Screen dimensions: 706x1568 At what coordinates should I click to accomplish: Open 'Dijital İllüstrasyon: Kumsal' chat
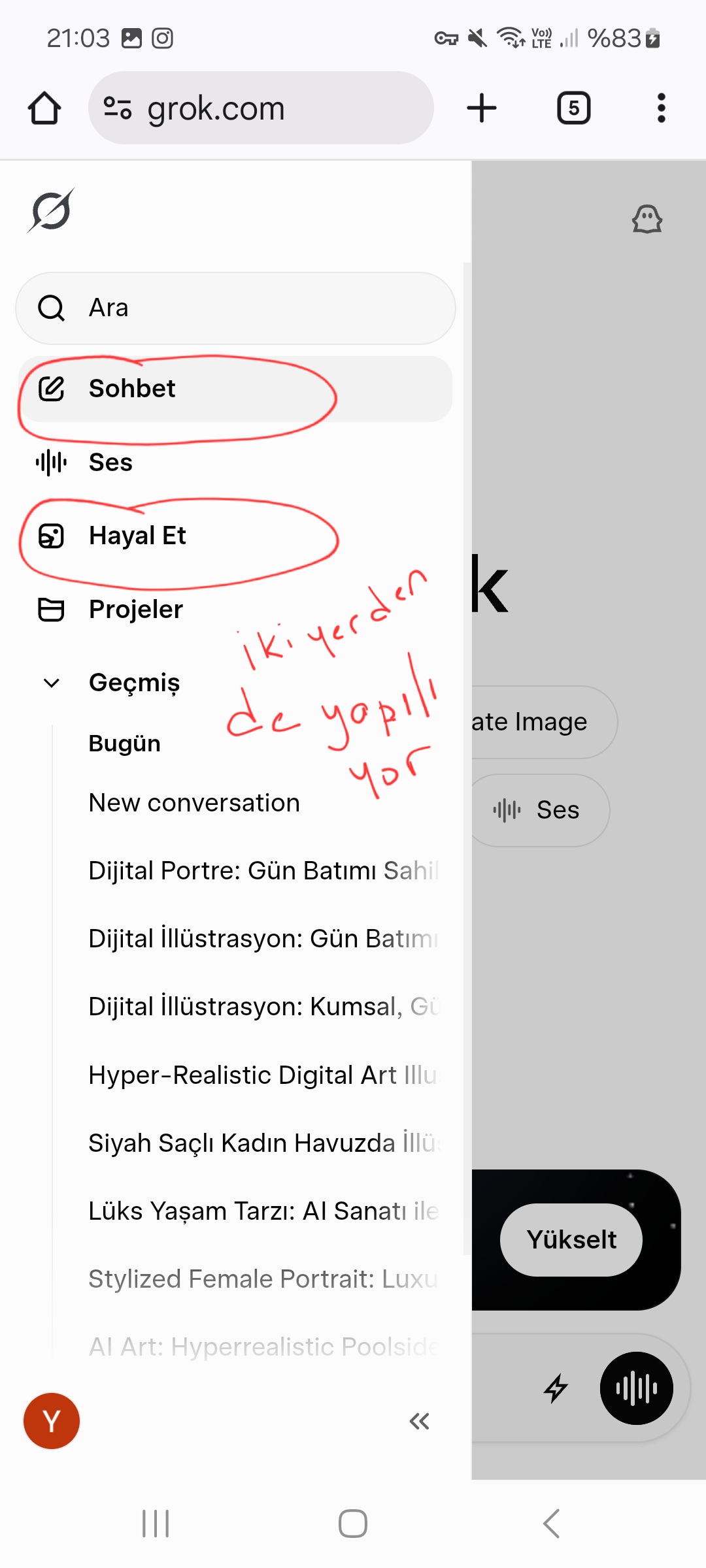(x=264, y=1007)
